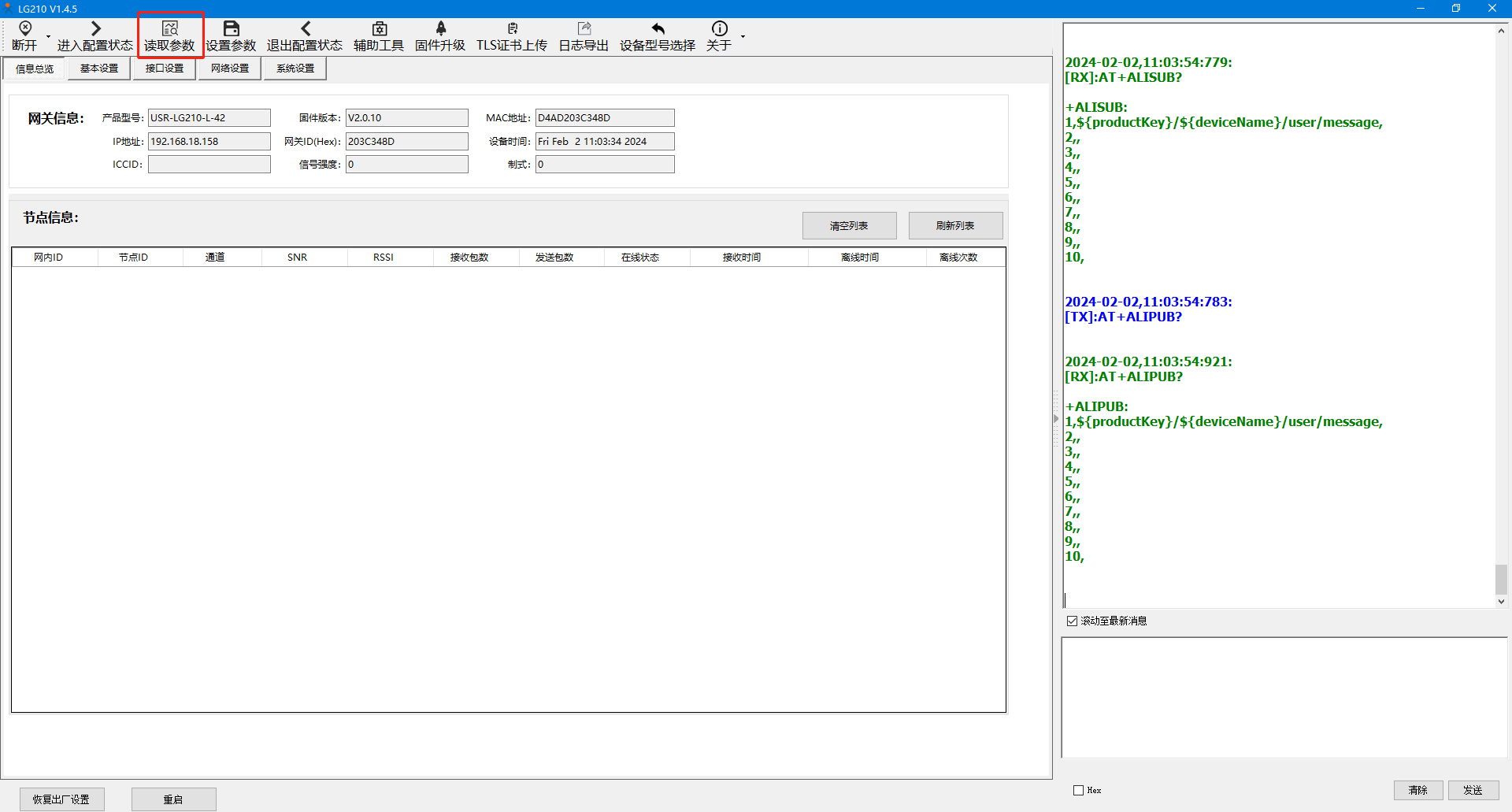Click the 固件升级 firmware upgrade icon
This screenshot has height=812, width=1512.
(441, 28)
